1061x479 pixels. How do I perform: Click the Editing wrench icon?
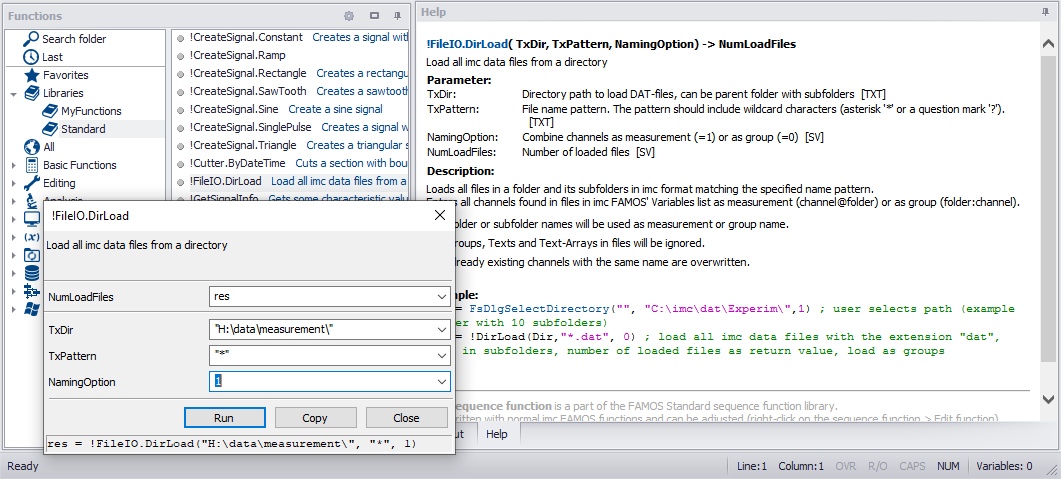pos(31,183)
